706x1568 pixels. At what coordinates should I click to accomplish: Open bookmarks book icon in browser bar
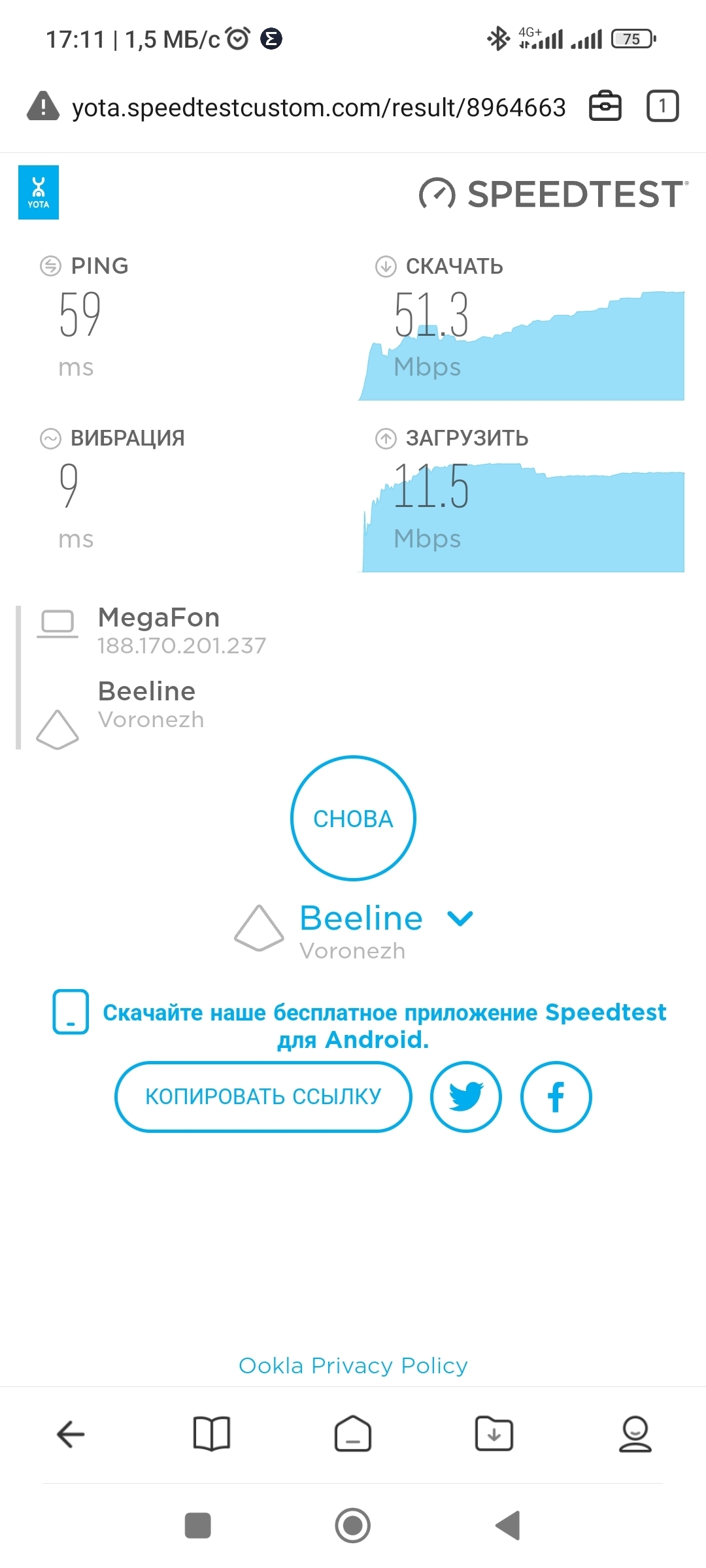pos(212,1434)
